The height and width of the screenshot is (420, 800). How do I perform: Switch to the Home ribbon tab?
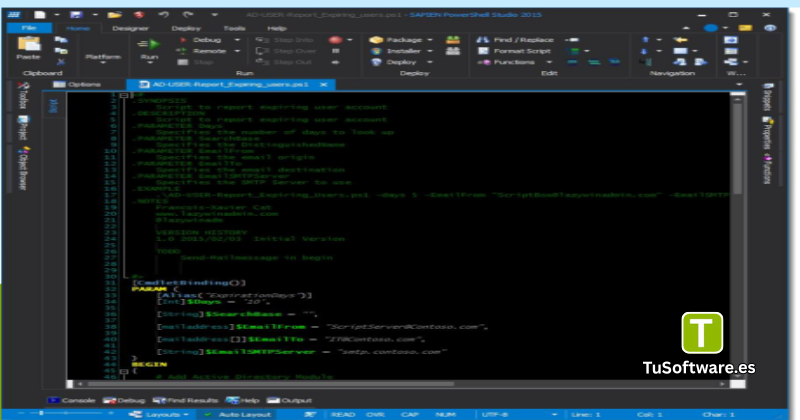78,28
